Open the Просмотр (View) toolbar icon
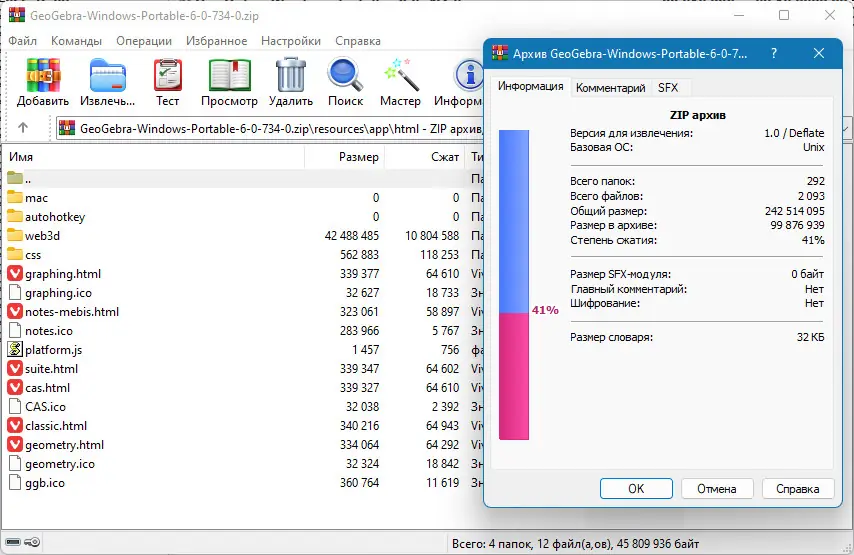Screen dimensions: 854x555 pyautogui.click(x=229, y=75)
